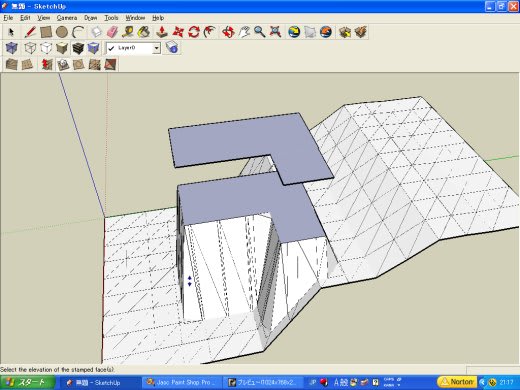The height and width of the screenshot is (390, 520).
Task: Open the Camera menu
Action: [x=67, y=18]
